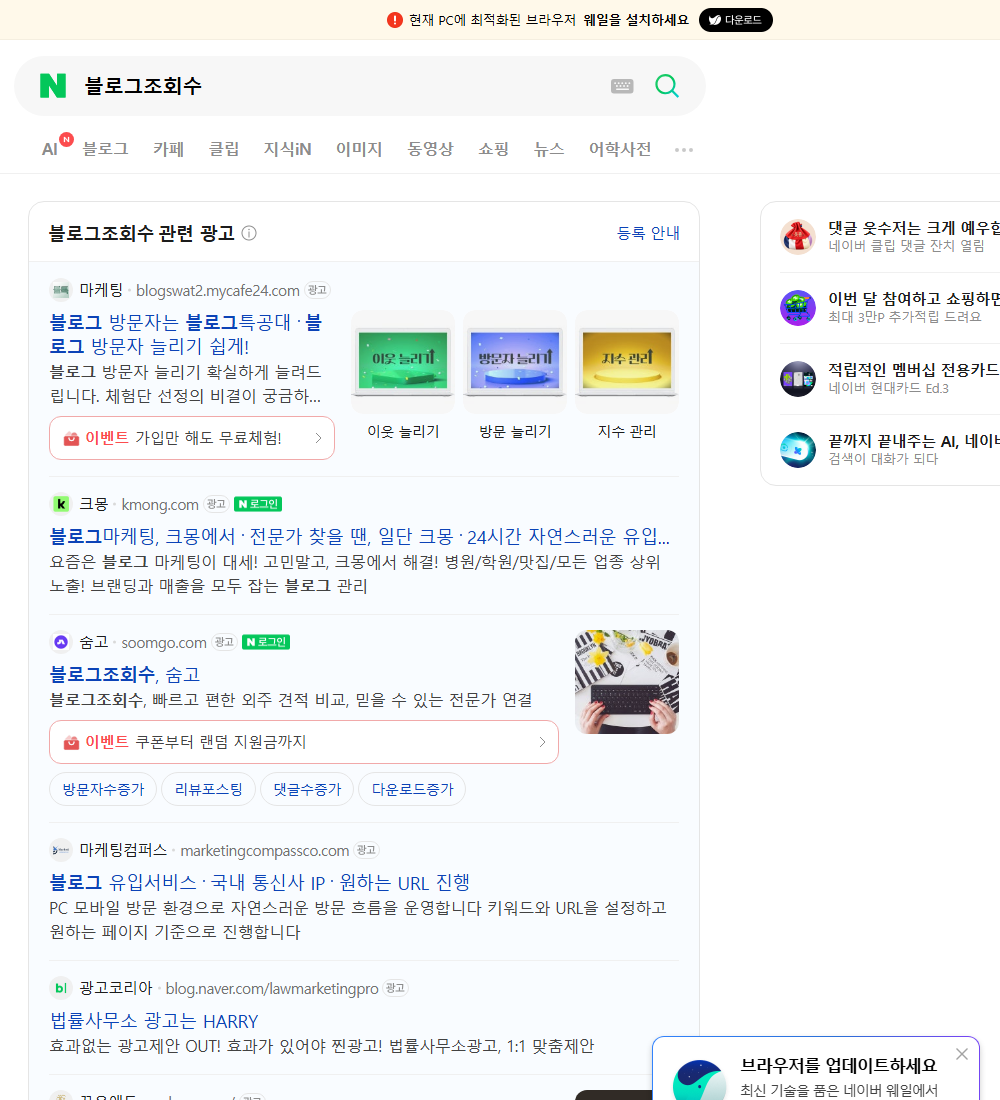Switch to the 블로그 tab
The height and width of the screenshot is (1100, 1000).
105,149
